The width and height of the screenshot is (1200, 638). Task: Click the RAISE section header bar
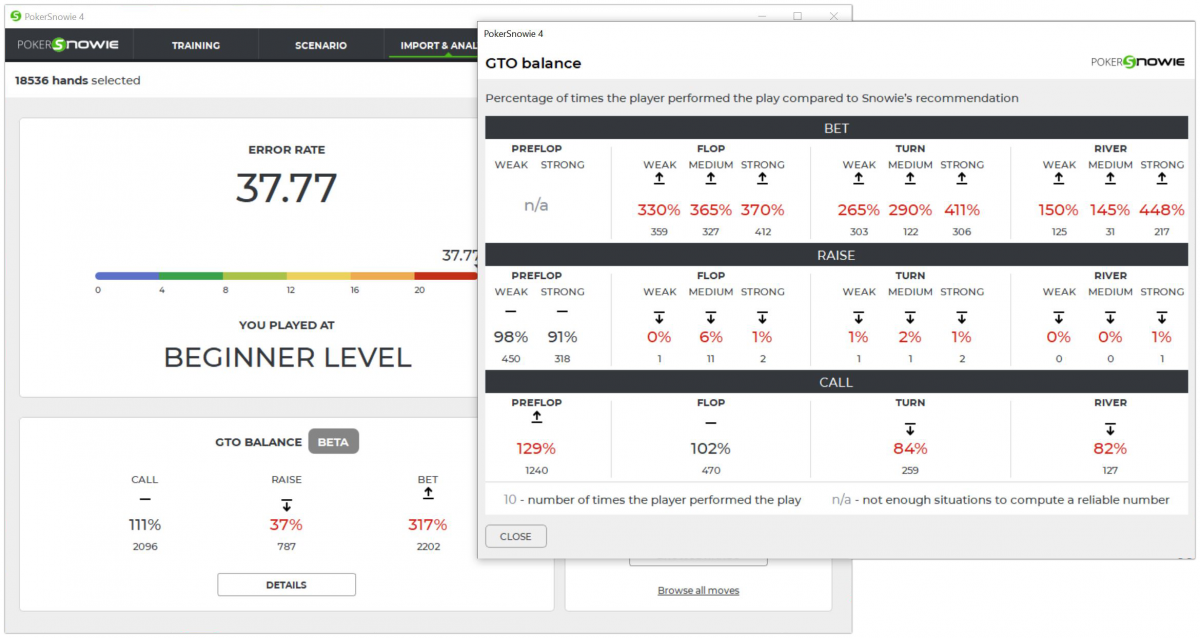pos(836,255)
